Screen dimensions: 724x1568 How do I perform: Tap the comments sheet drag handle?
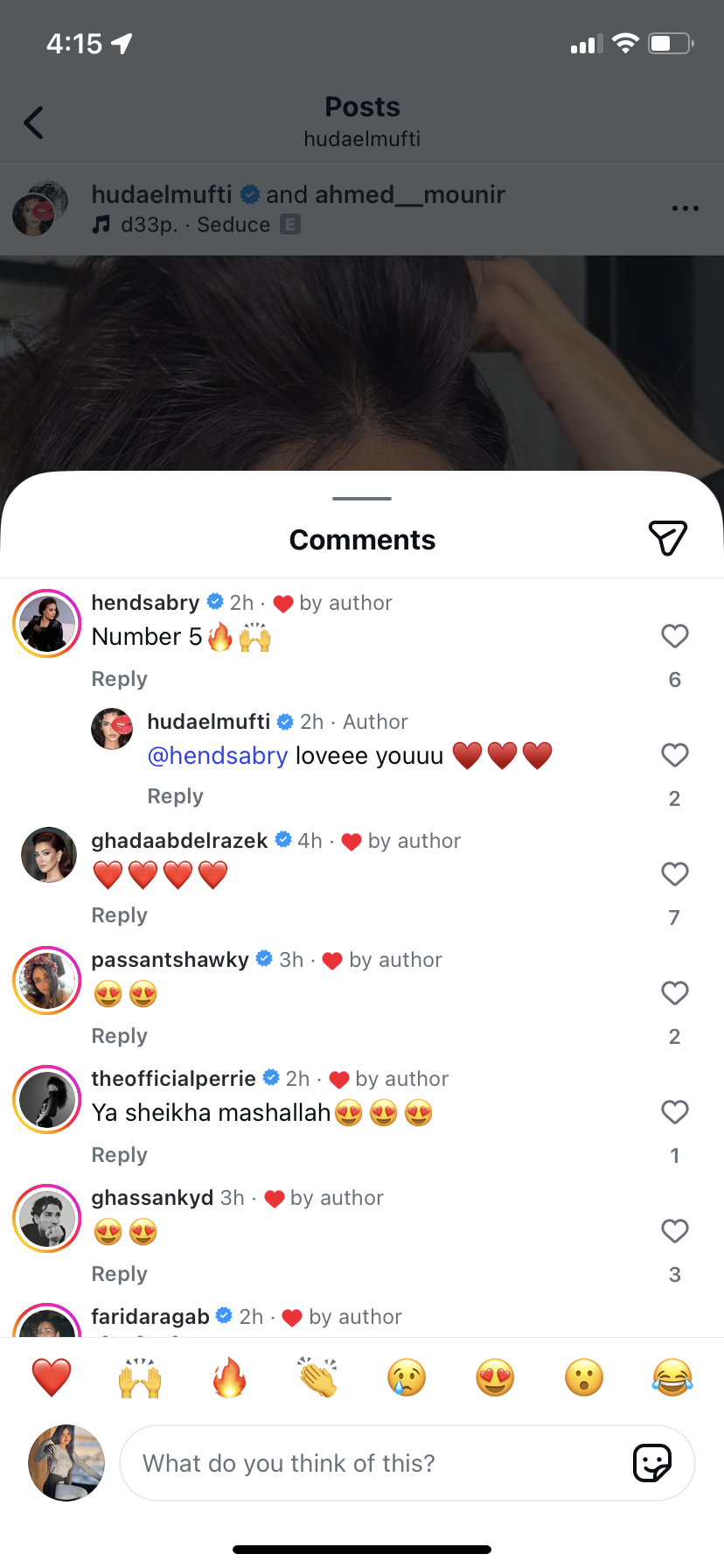pos(362,499)
